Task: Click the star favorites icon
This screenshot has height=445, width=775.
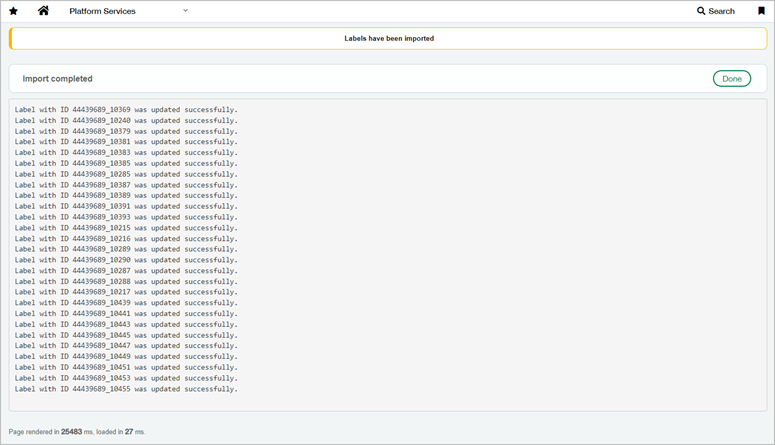Action: pos(13,11)
